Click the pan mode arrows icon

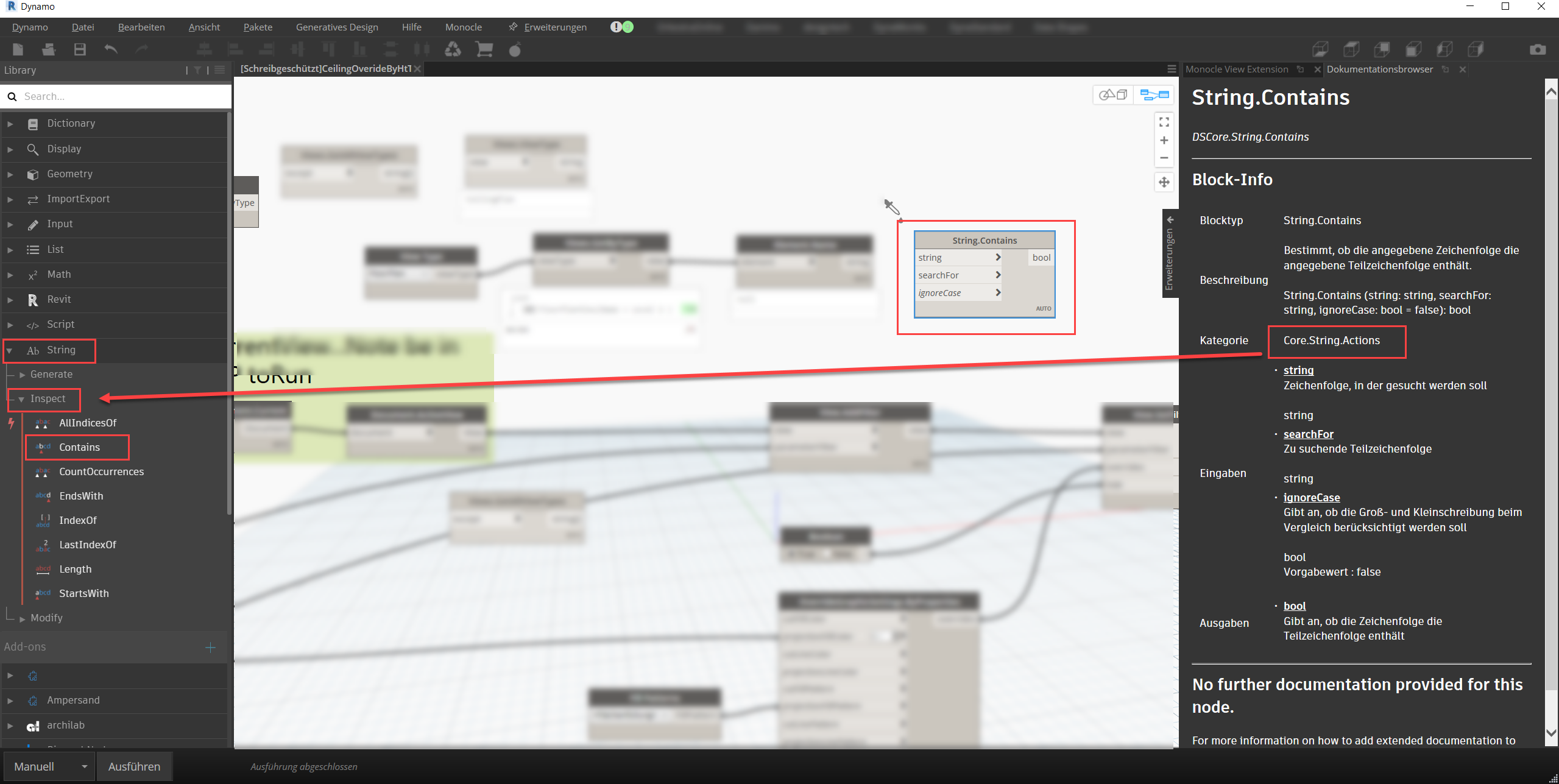1164,182
